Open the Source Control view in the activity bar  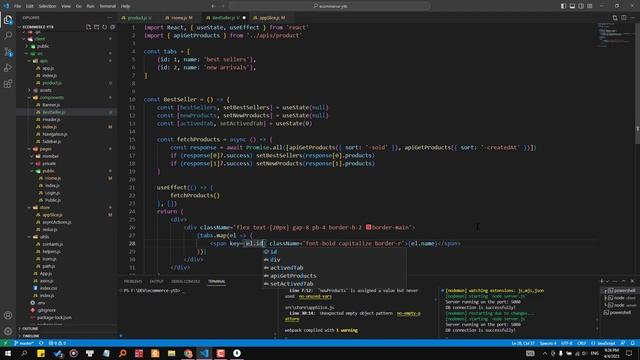[8, 52]
